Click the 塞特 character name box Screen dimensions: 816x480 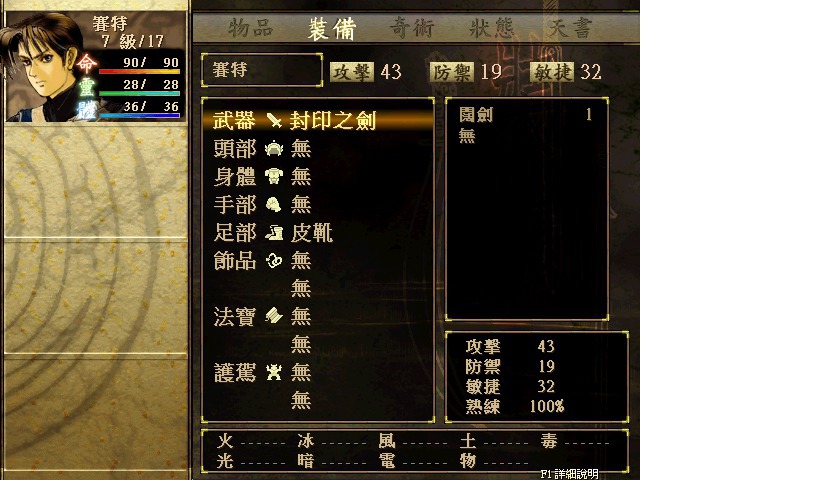262,70
